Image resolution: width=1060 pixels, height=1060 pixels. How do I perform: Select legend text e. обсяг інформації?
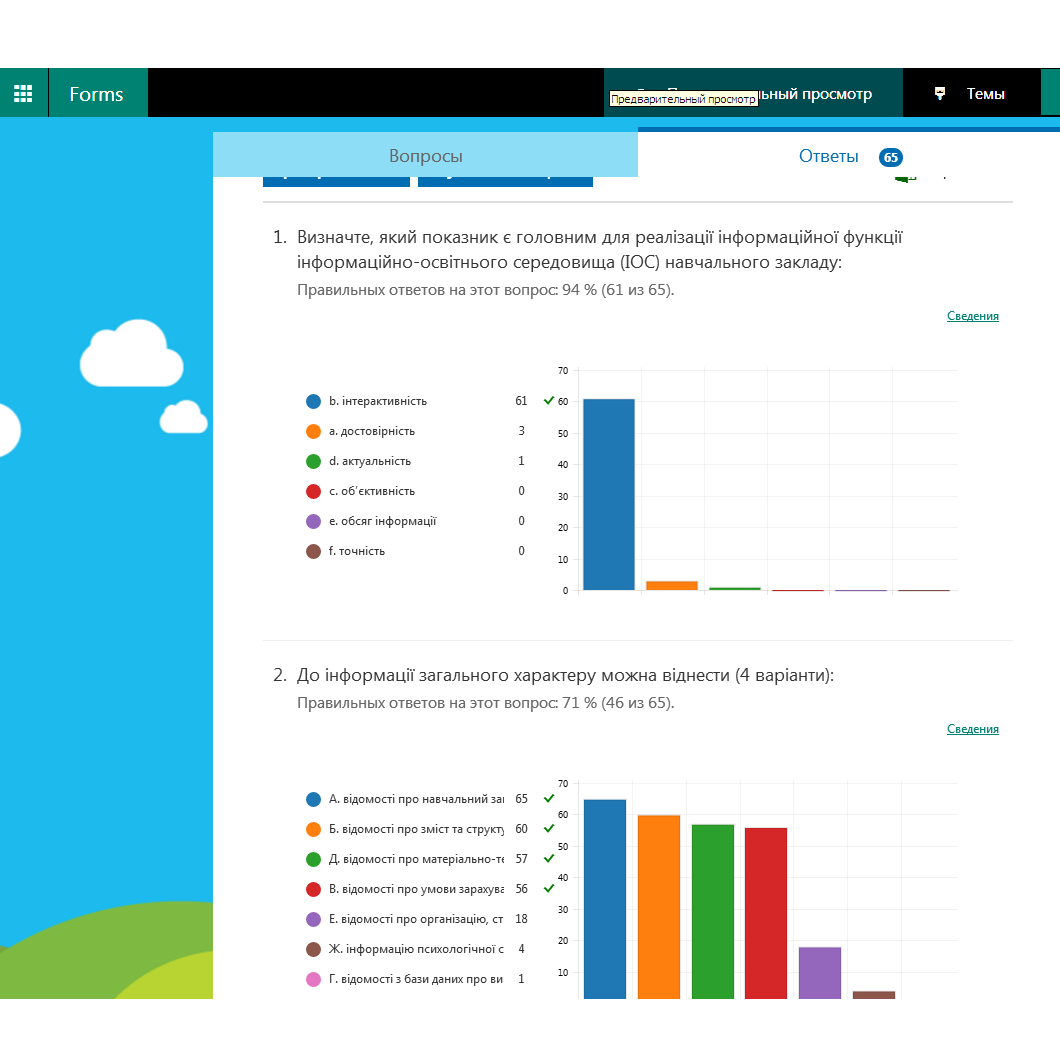point(383,521)
